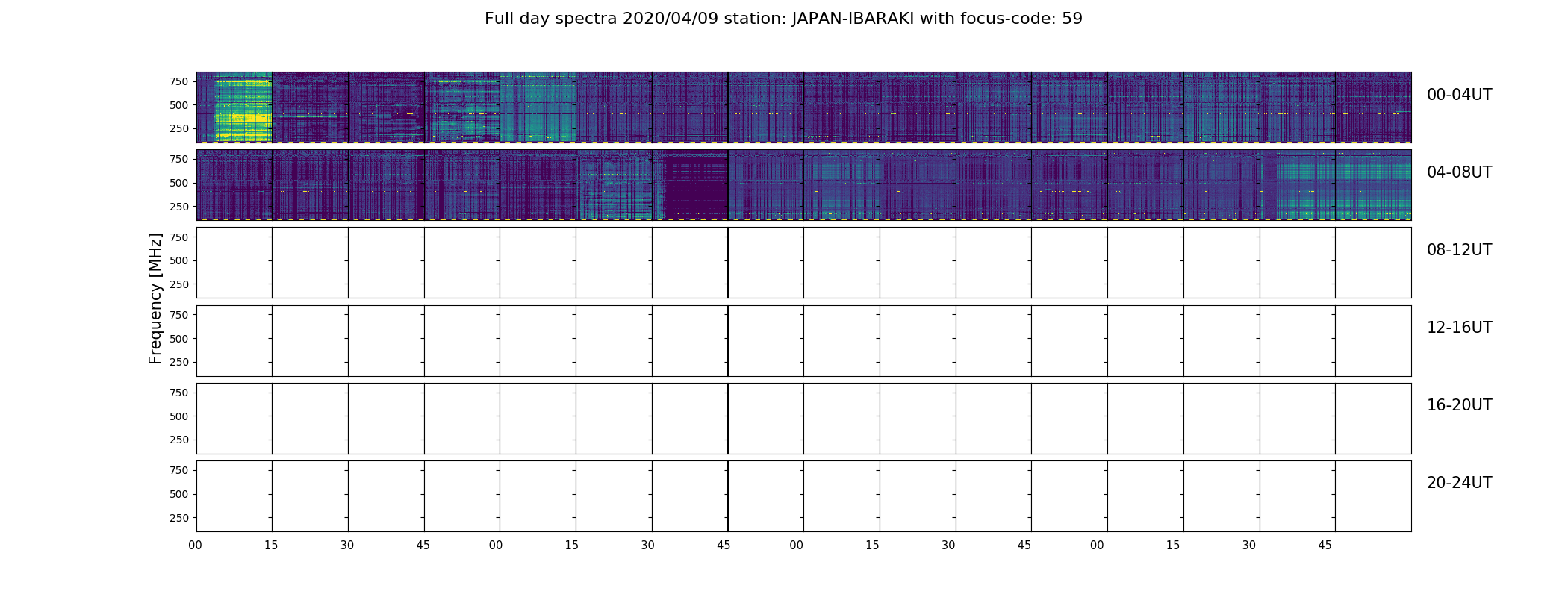Click the dark purple block in 04-08UT spectrogram
This screenshot has height=597, width=1568.
[696, 185]
